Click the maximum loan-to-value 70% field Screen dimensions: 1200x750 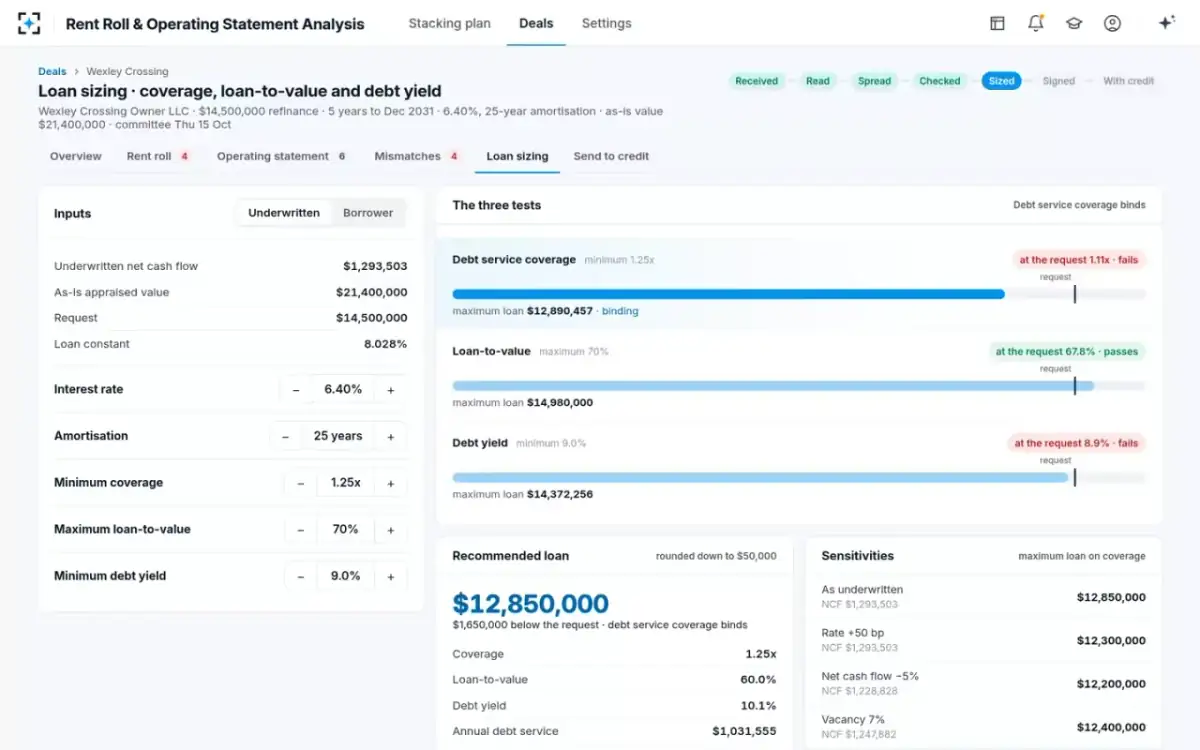pos(345,530)
